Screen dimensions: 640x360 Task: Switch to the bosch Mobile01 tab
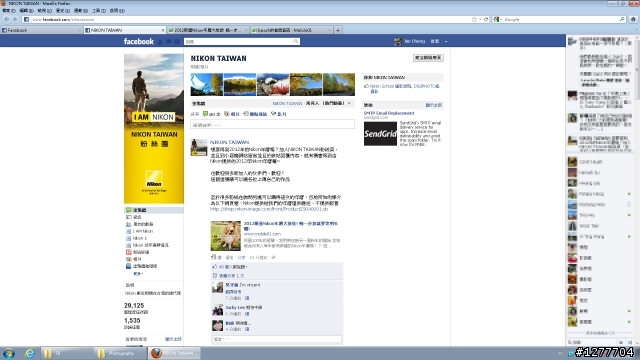[x=291, y=30]
